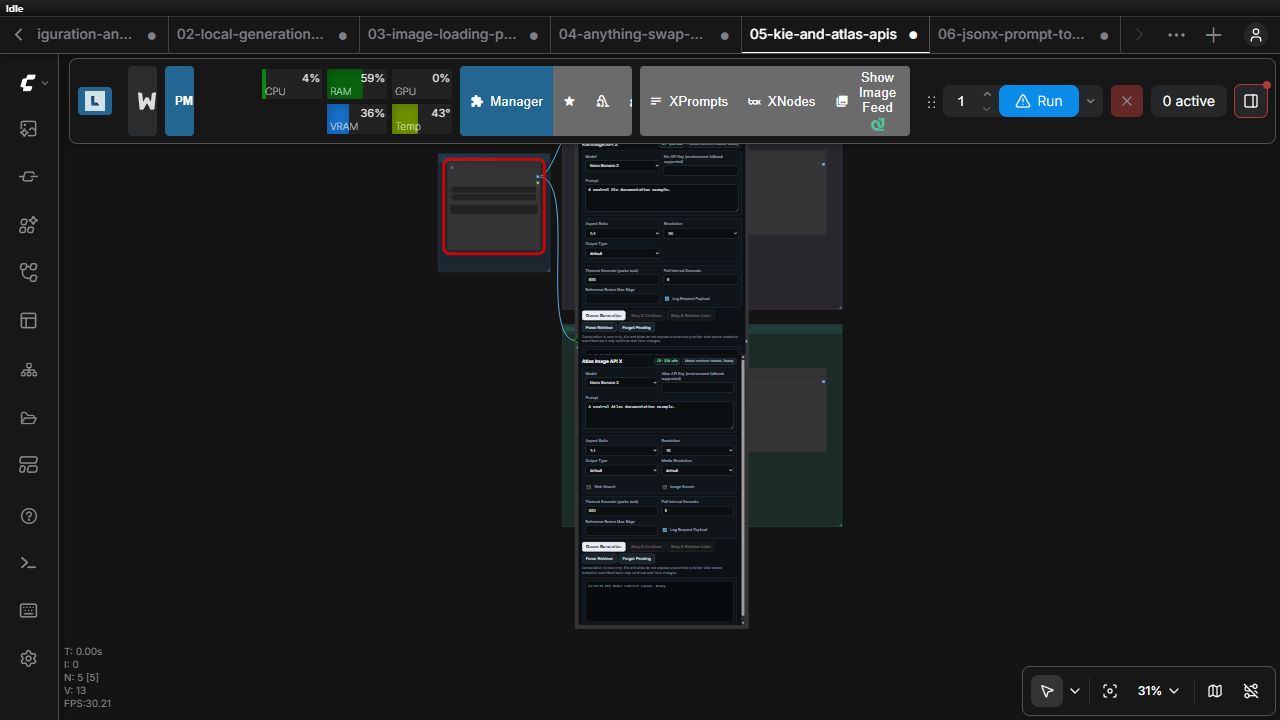
Task: Go to the previous workflow tabs
Action: click(x=18, y=35)
